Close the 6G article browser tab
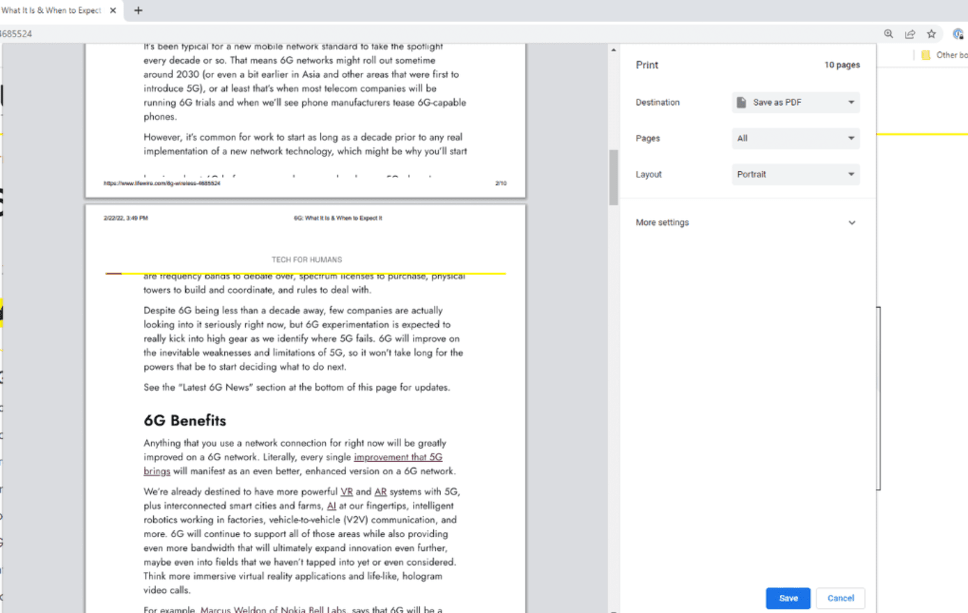The width and height of the screenshot is (968, 613). (x=111, y=11)
